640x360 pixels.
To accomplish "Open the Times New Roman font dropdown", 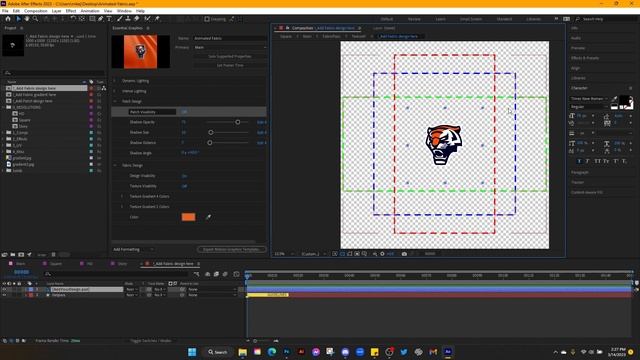I will coord(589,99).
